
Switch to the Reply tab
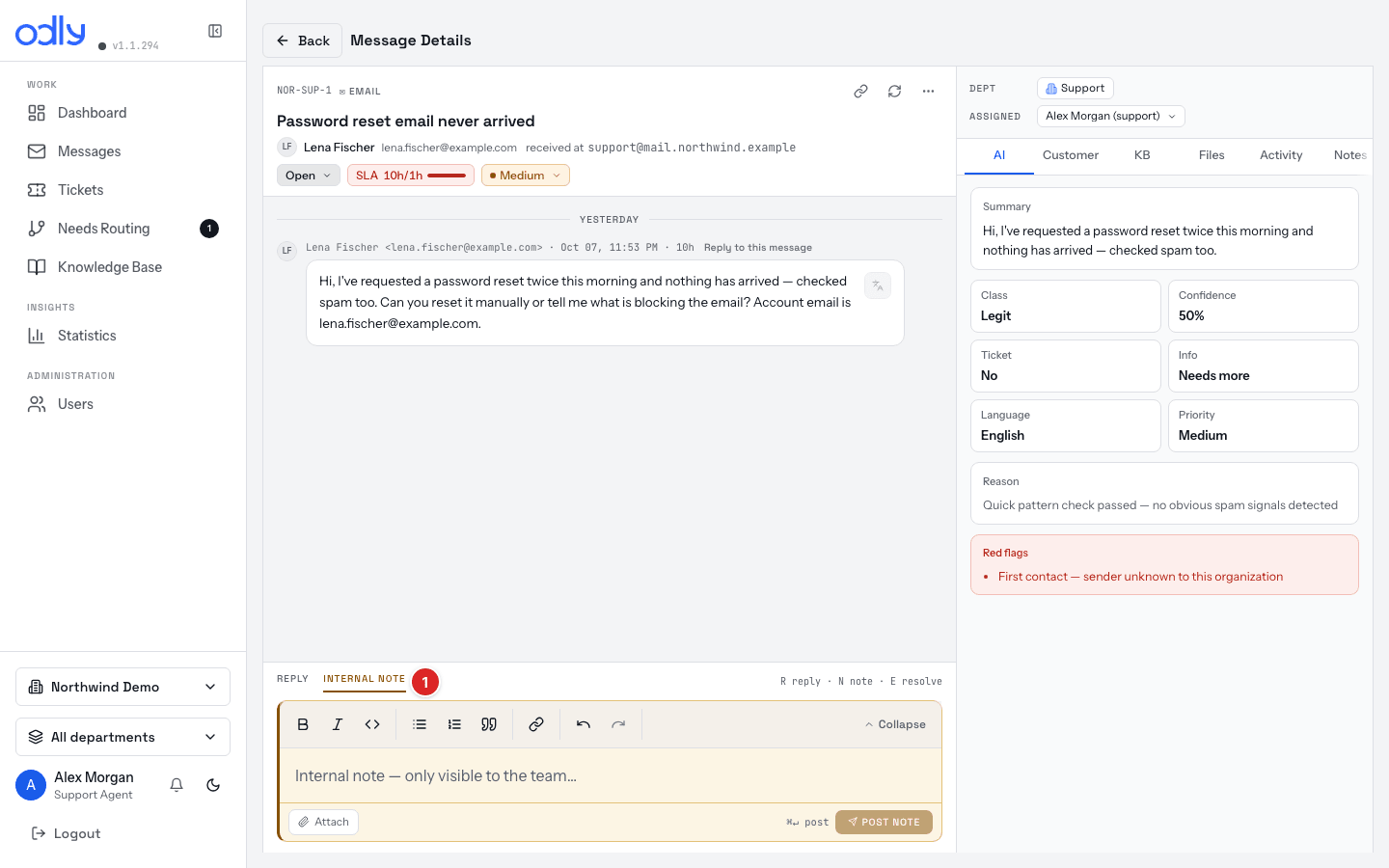(x=292, y=679)
